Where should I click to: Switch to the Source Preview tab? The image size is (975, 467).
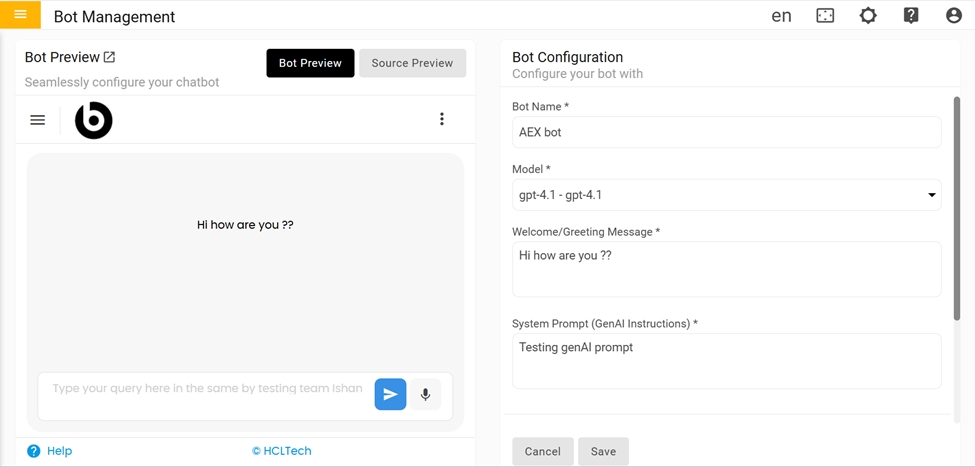(412, 63)
